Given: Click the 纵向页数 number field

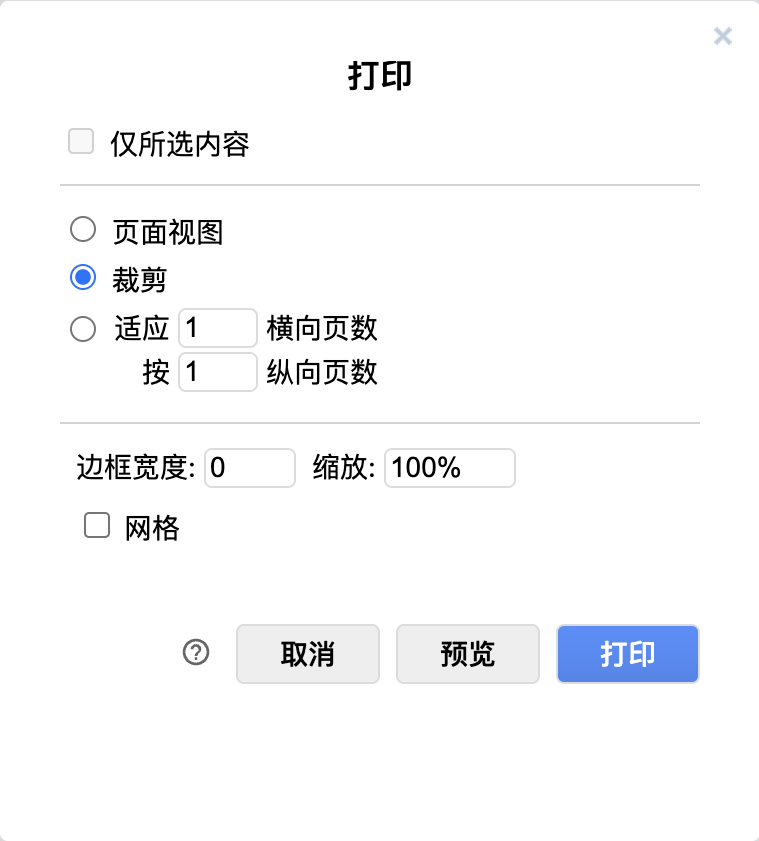Looking at the screenshot, I should pyautogui.click(x=217, y=372).
